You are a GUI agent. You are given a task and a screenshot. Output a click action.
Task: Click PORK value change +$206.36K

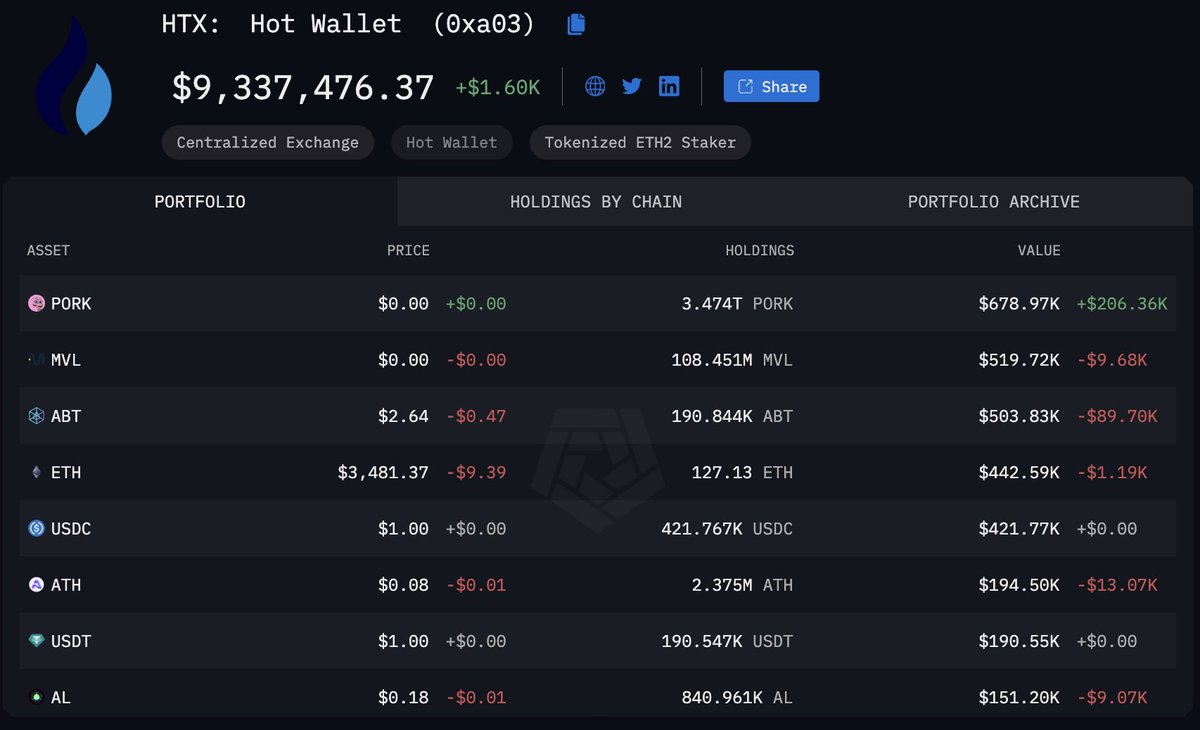tap(1122, 303)
